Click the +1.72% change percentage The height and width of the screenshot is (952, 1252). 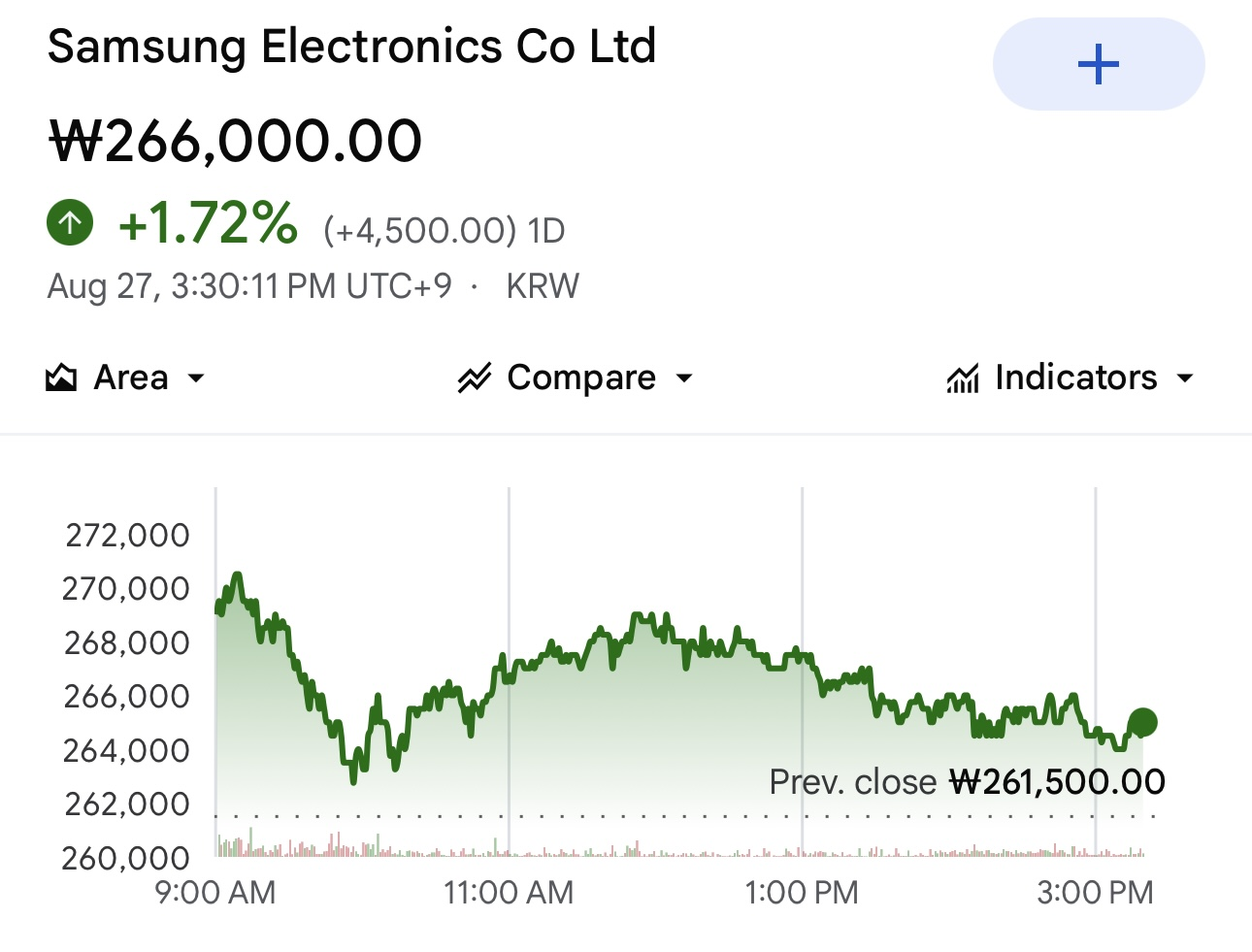[x=208, y=222]
